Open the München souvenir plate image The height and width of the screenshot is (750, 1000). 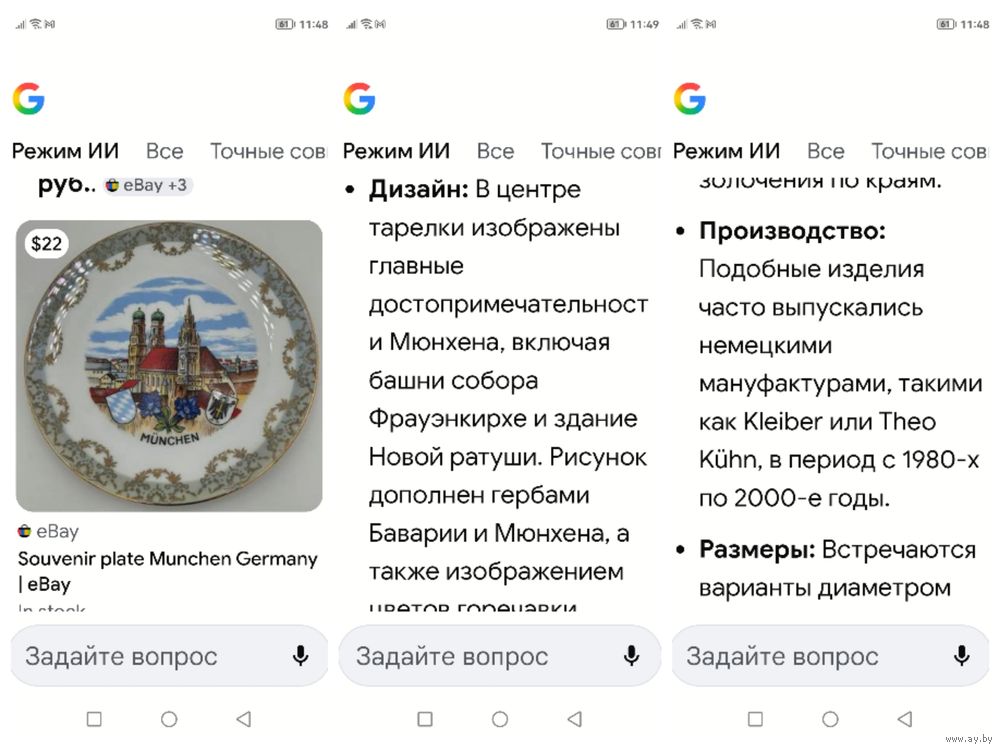tap(169, 366)
